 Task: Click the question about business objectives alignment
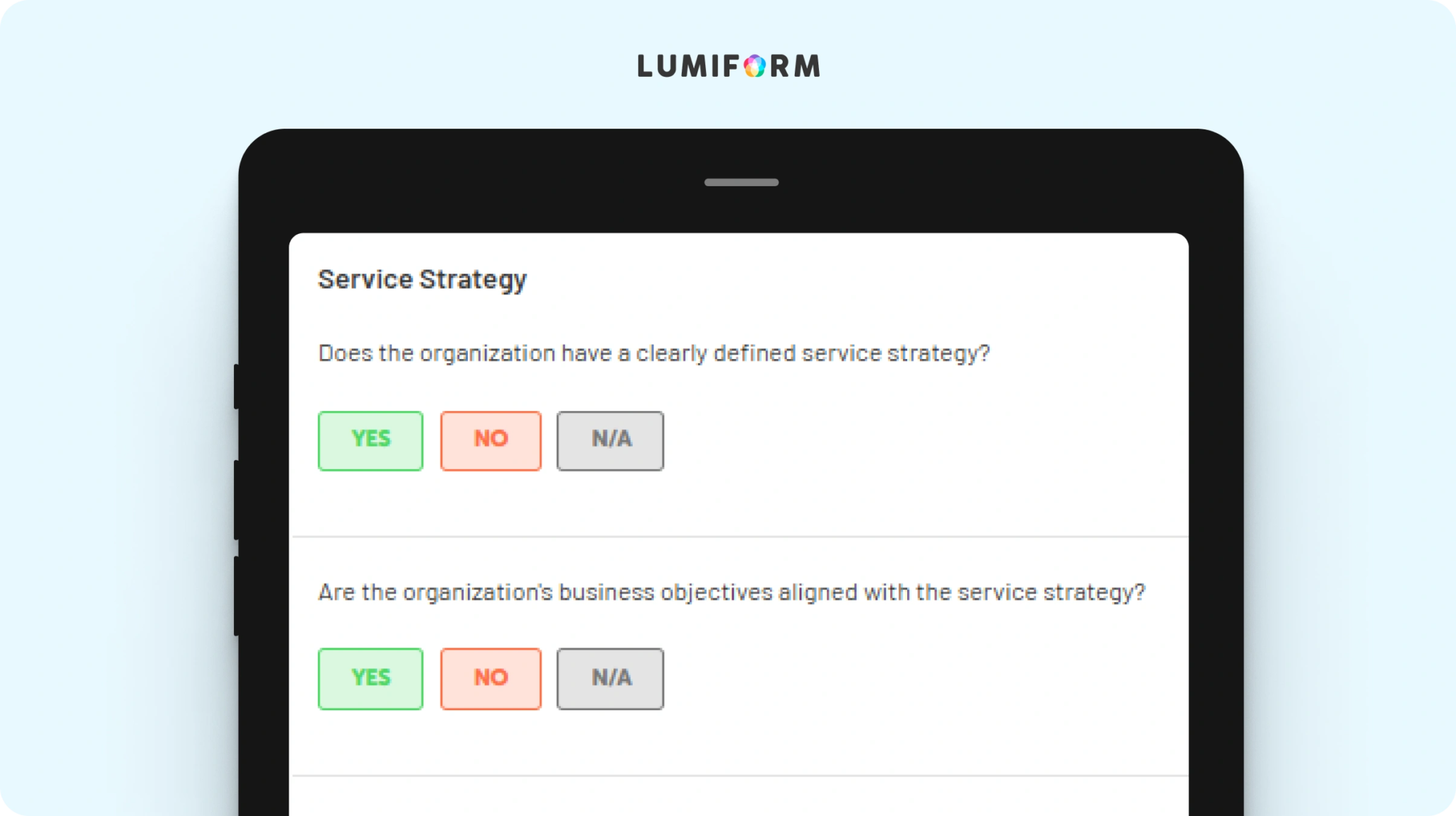coord(732,592)
